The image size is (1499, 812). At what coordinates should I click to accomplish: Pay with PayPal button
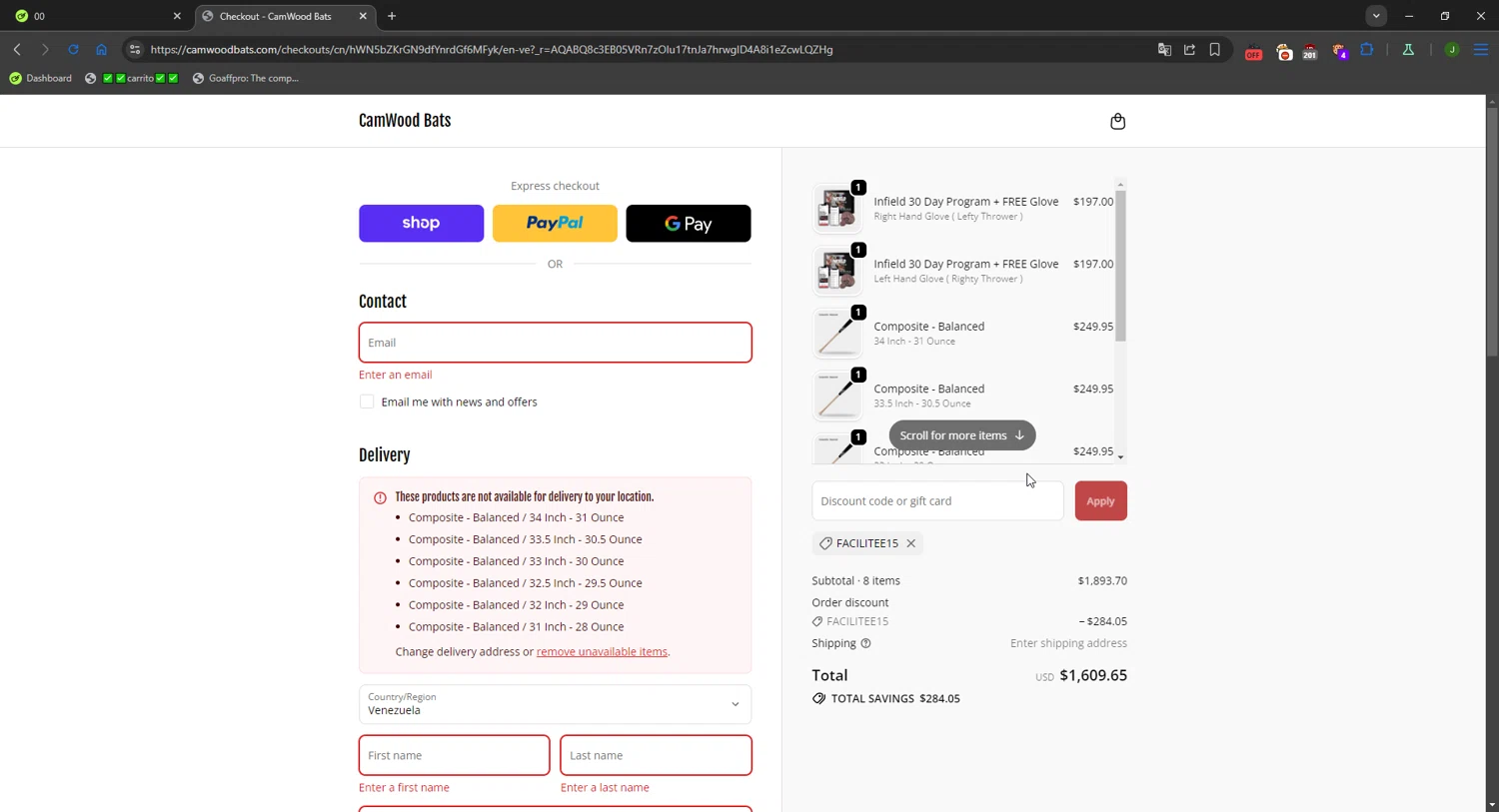pos(555,223)
